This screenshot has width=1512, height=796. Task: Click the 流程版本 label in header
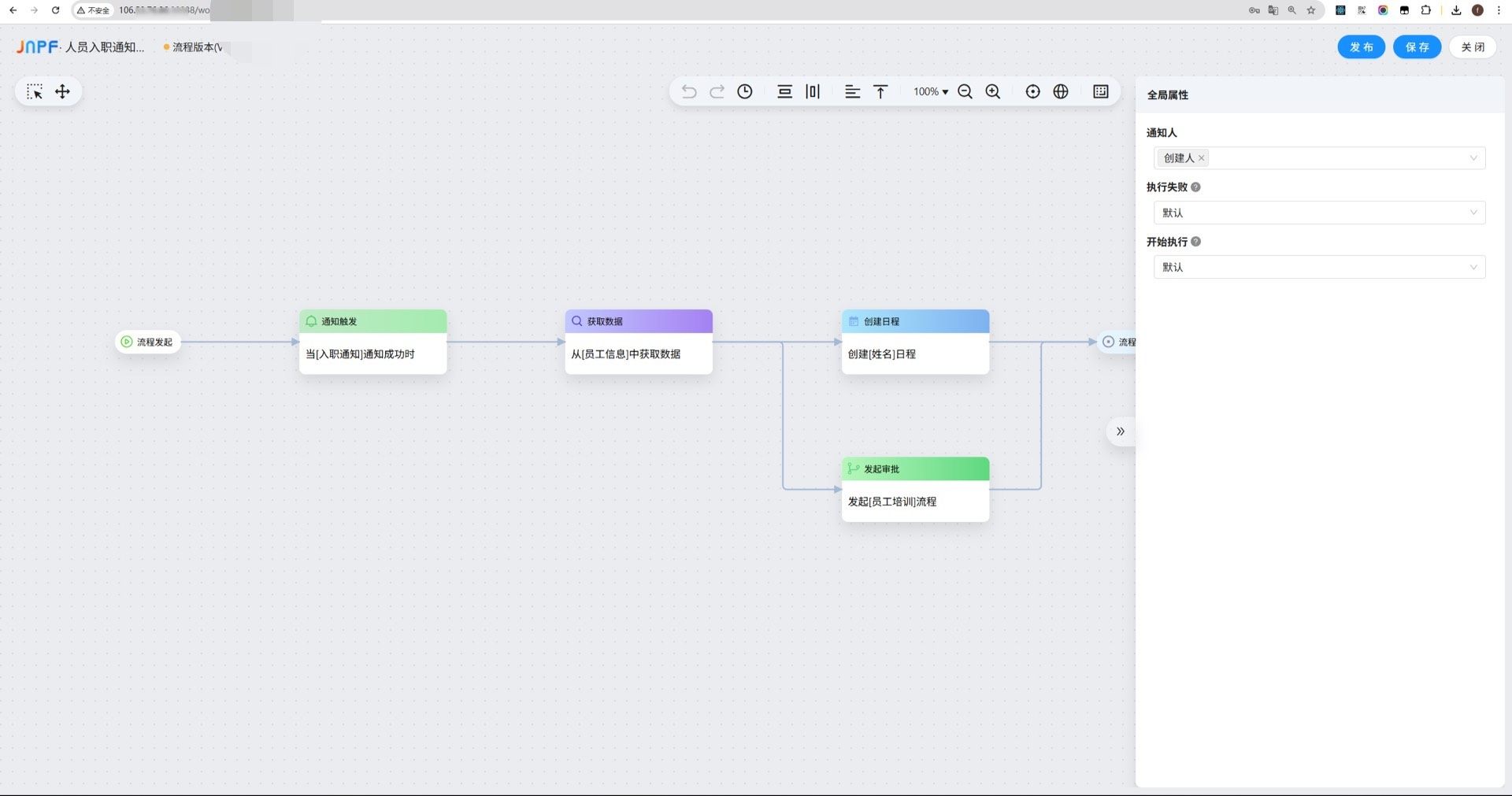195,47
